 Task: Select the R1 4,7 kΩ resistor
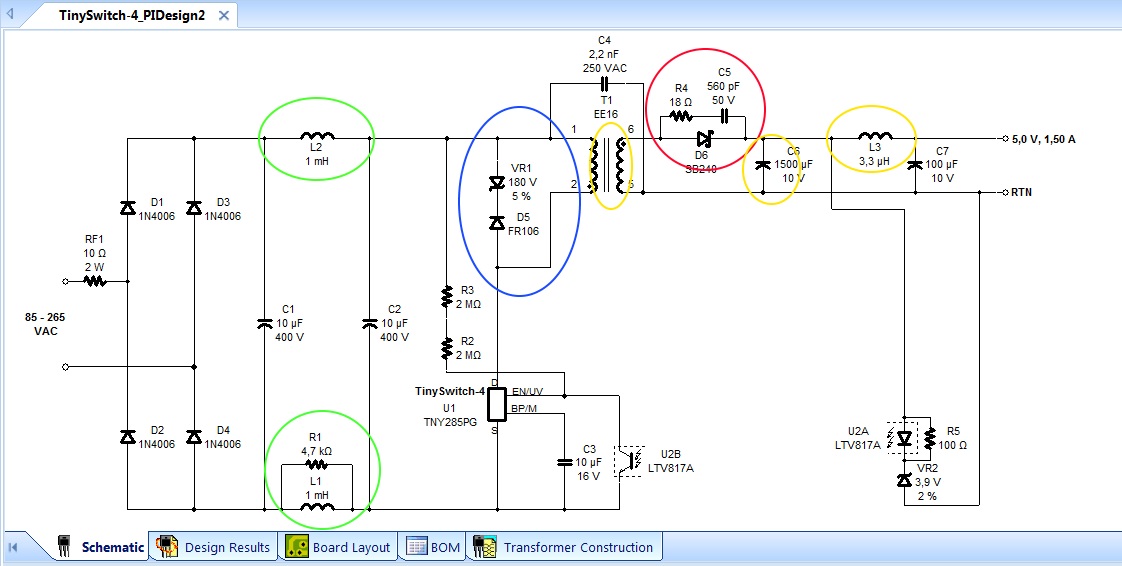click(x=316, y=464)
